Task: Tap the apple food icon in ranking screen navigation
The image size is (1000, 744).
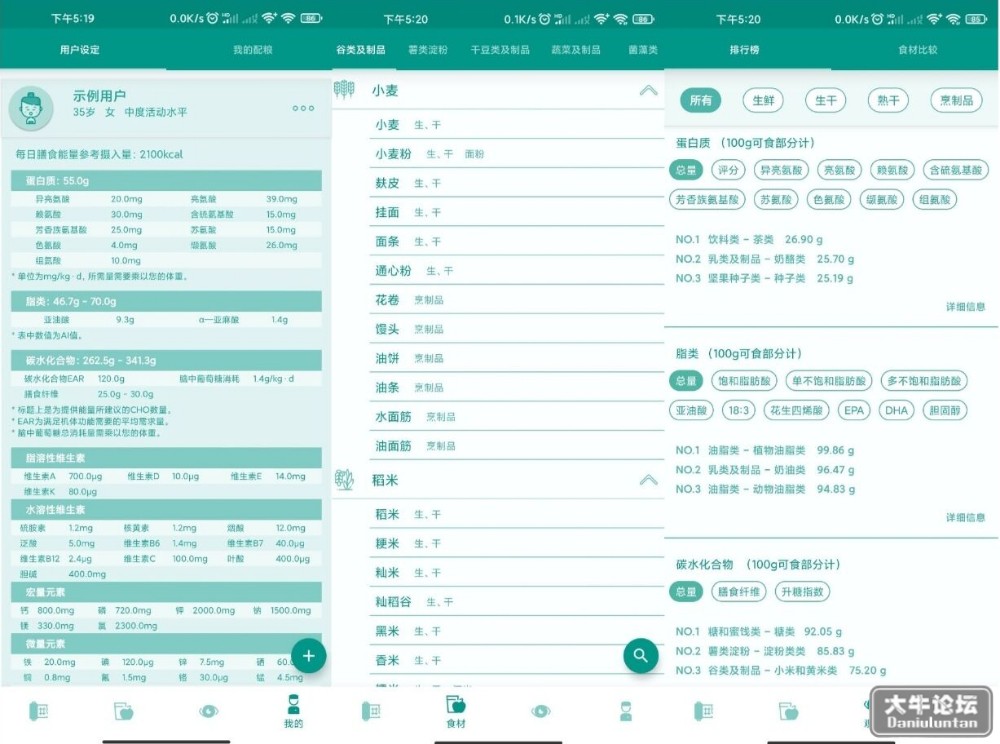Action: pos(788,711)
